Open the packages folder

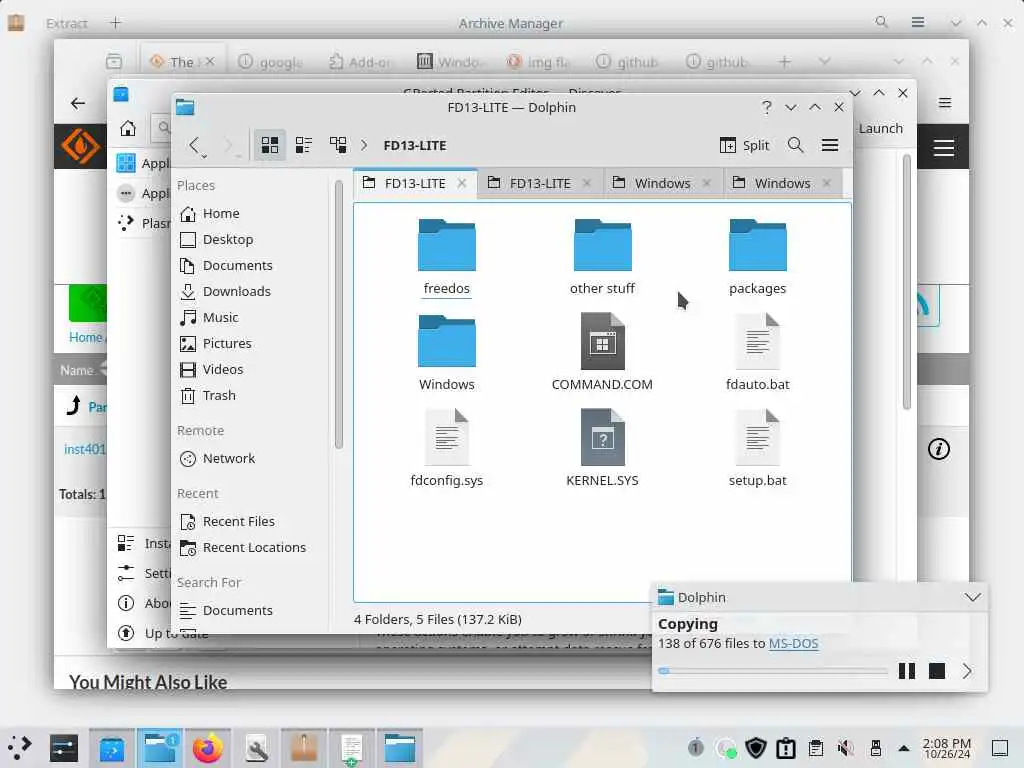pos(758,257)
